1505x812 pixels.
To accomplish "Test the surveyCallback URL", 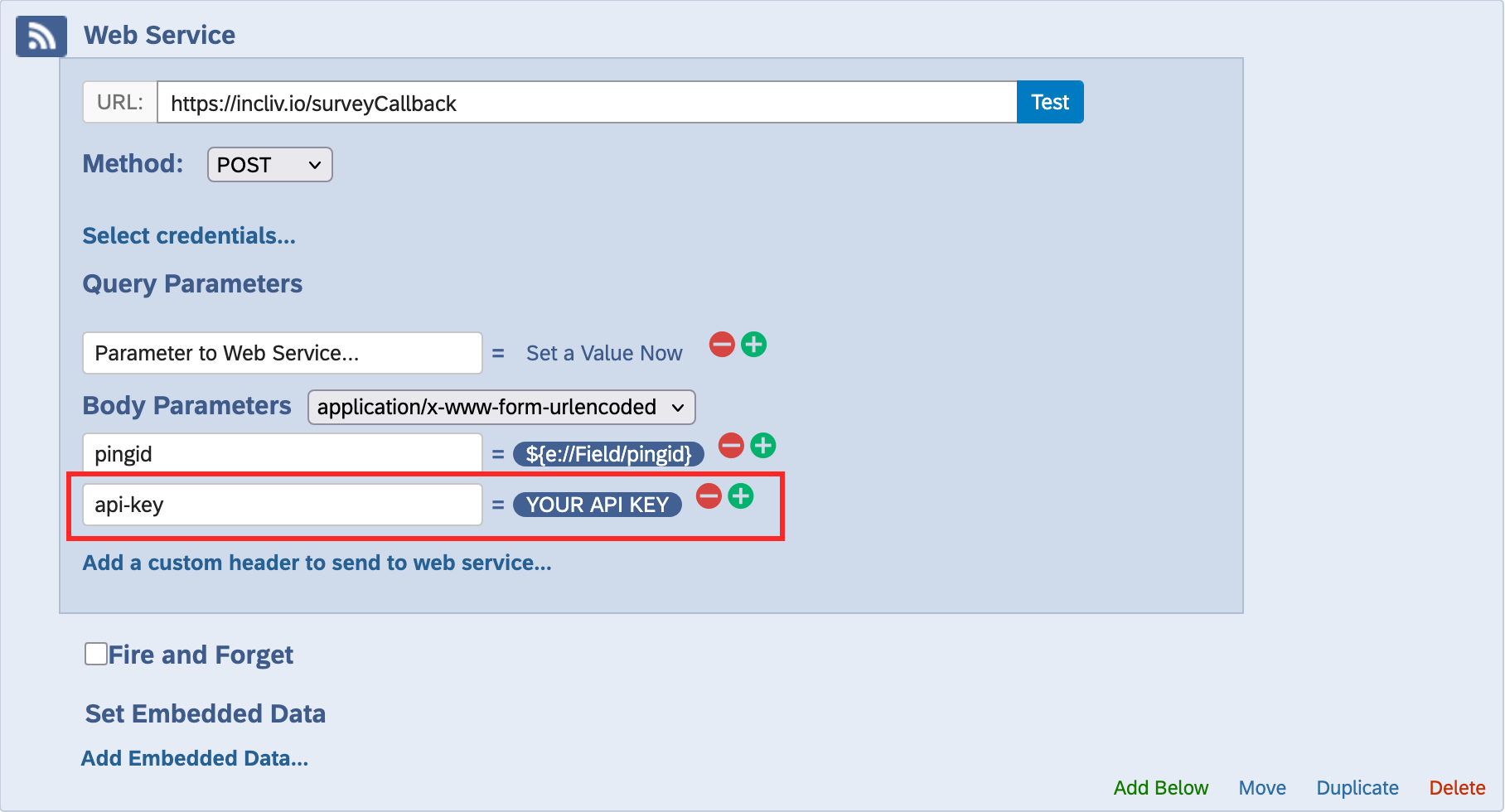I will coord(1049,101).
